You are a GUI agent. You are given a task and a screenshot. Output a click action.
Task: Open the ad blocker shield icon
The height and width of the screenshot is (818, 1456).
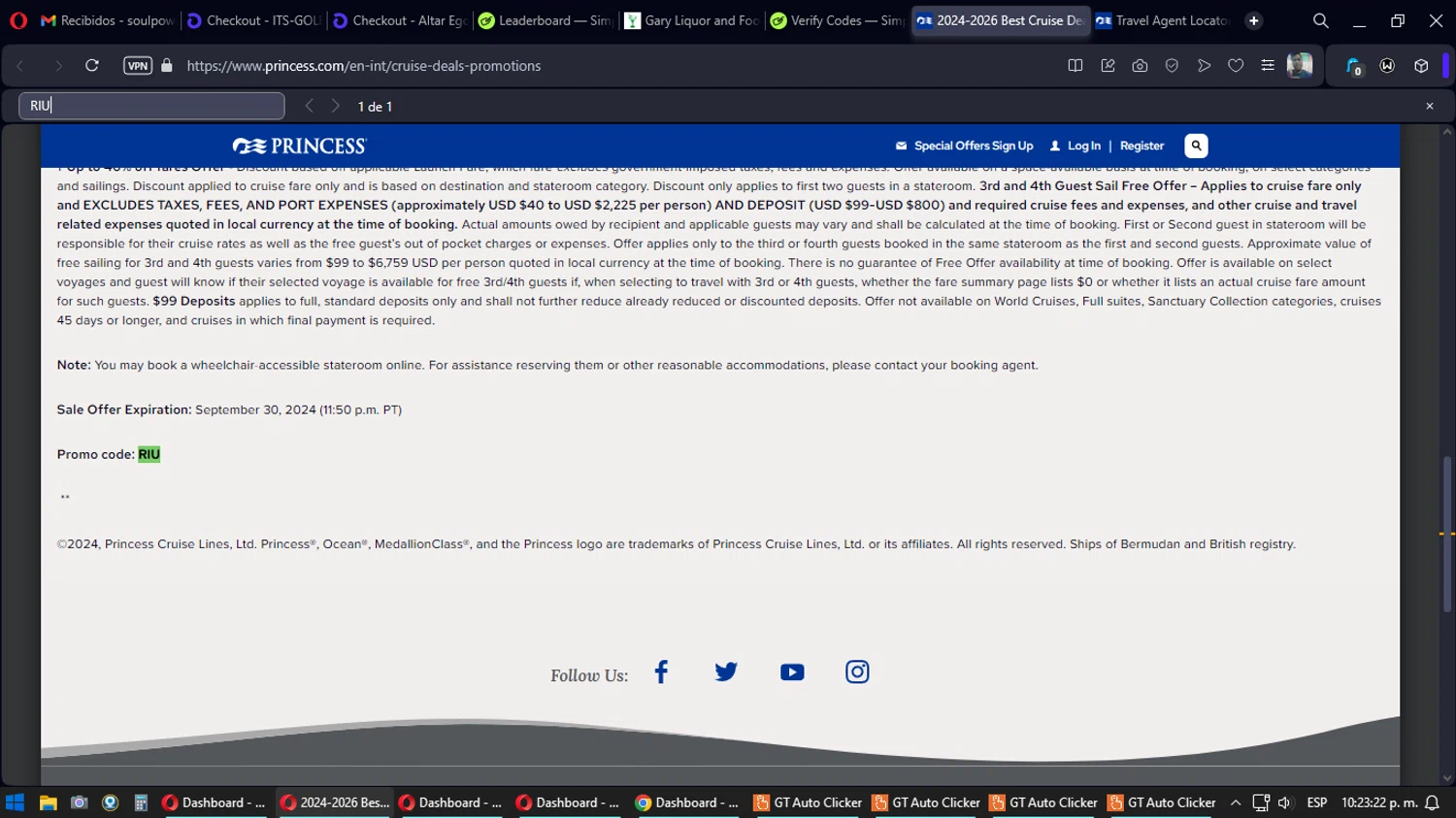(x=1172, y=66)
